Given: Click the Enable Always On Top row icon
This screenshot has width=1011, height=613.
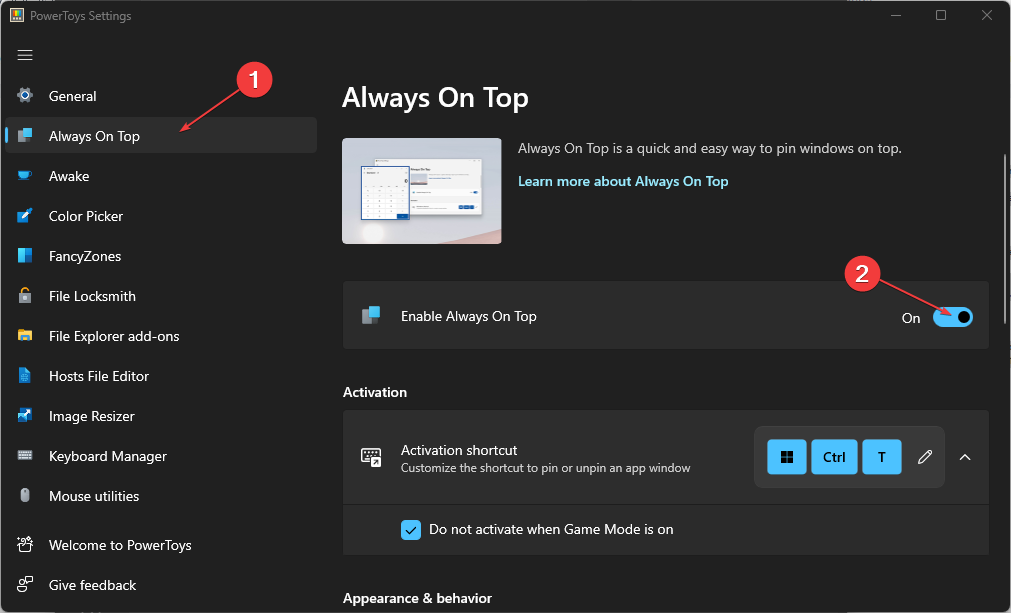Looking at the screenshot, I should click(x=371, y=315).
